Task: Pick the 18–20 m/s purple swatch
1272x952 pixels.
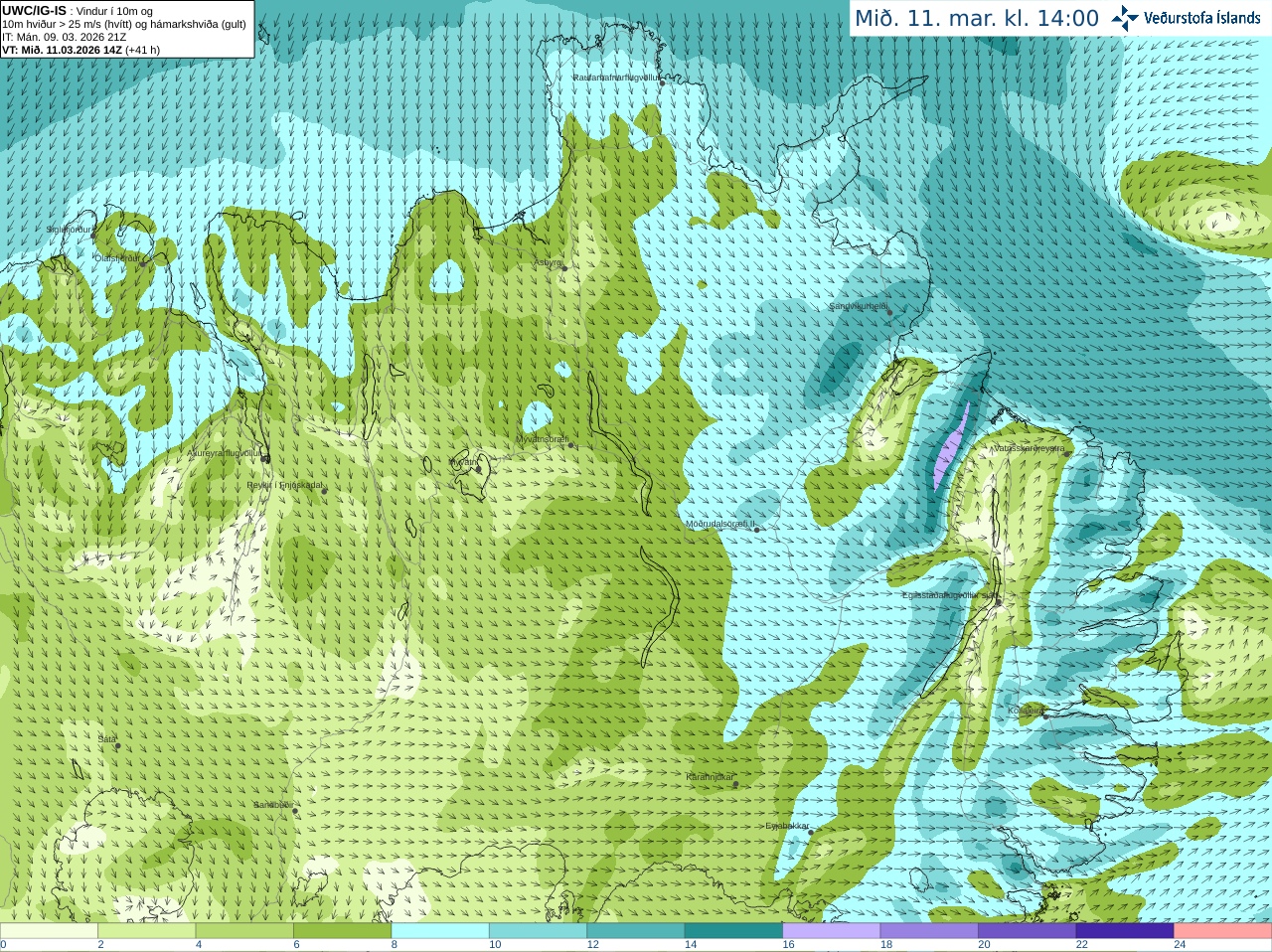Action: (929, 931)
